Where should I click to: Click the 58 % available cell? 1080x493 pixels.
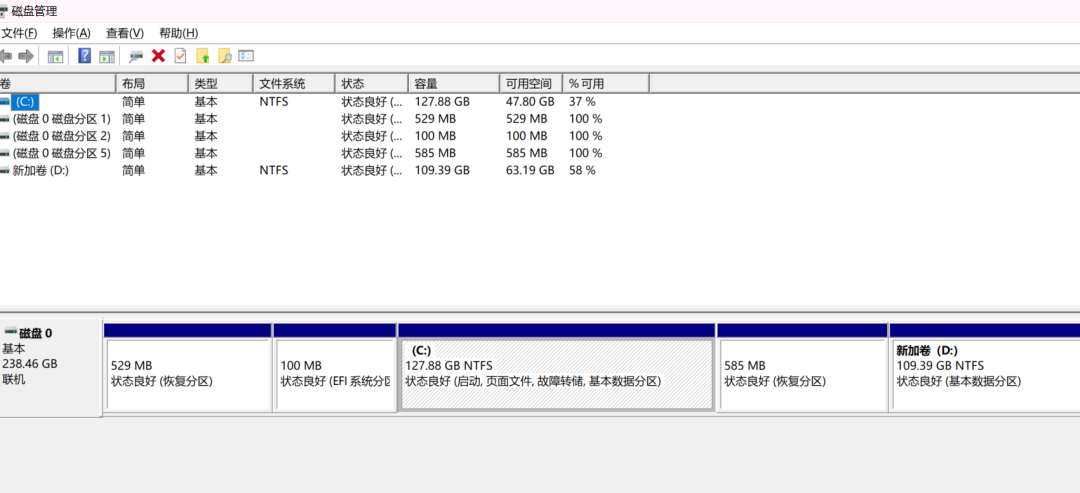[x=582, y=171]
